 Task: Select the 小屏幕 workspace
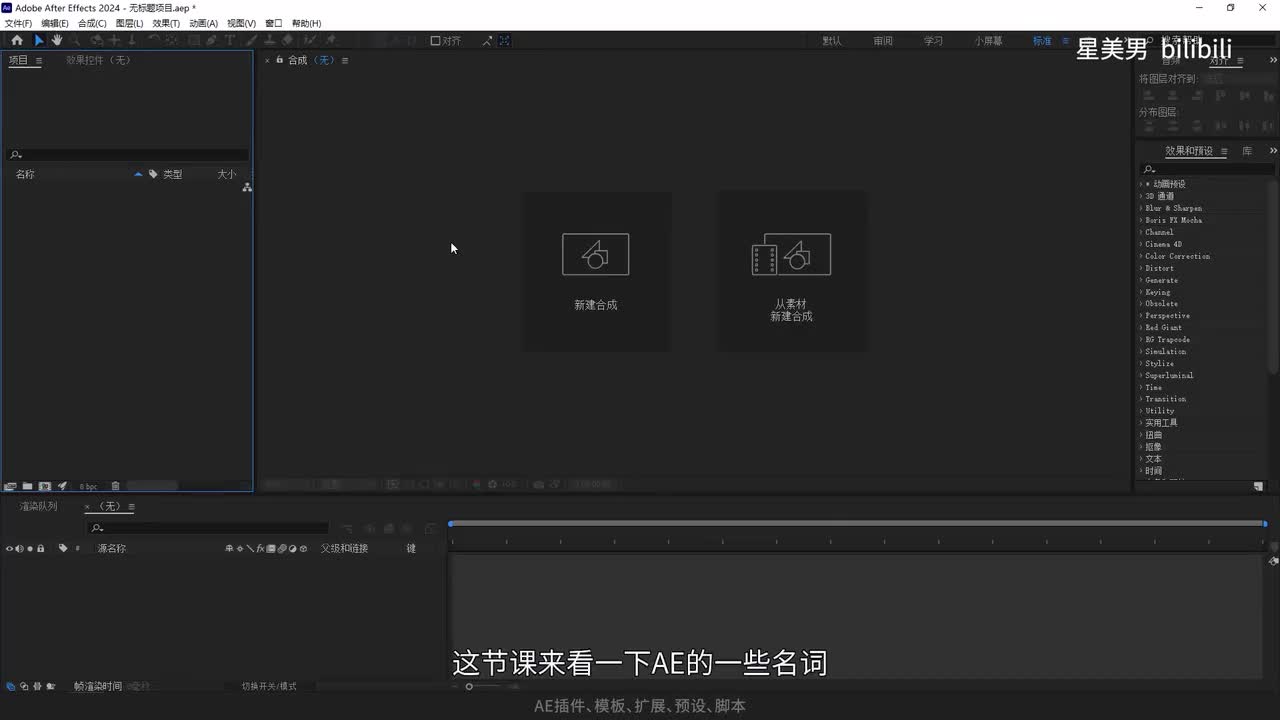coord(990,41)
